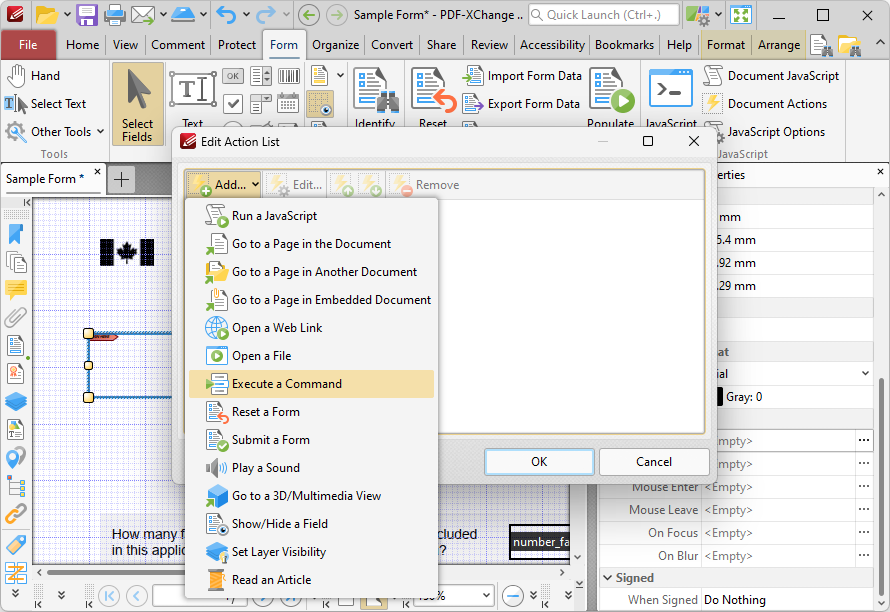Click the Save icon in quick access toolbar

[x=87, y=15]
